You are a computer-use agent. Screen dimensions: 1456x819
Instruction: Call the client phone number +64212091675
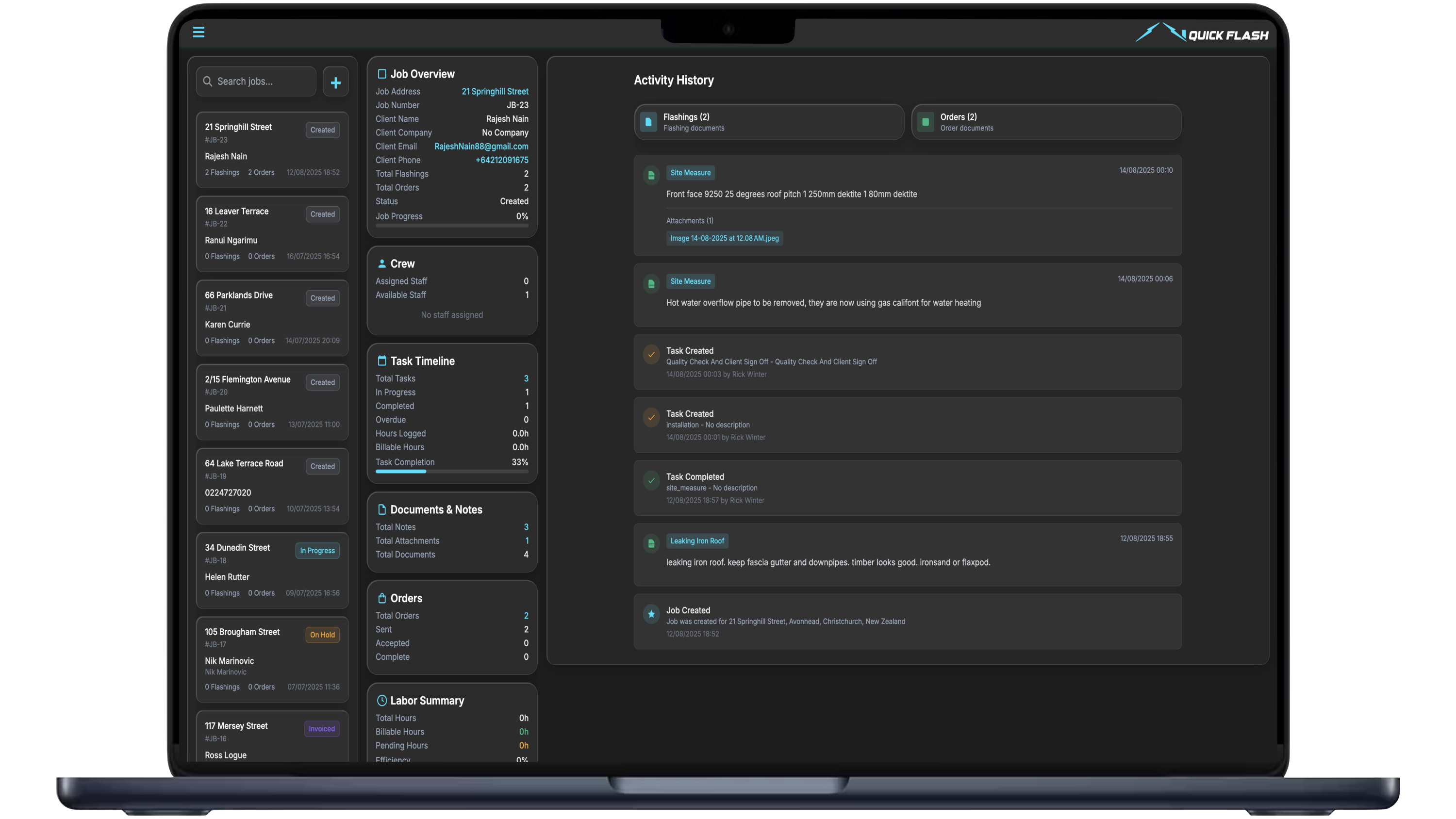click(x=502, y=160)
